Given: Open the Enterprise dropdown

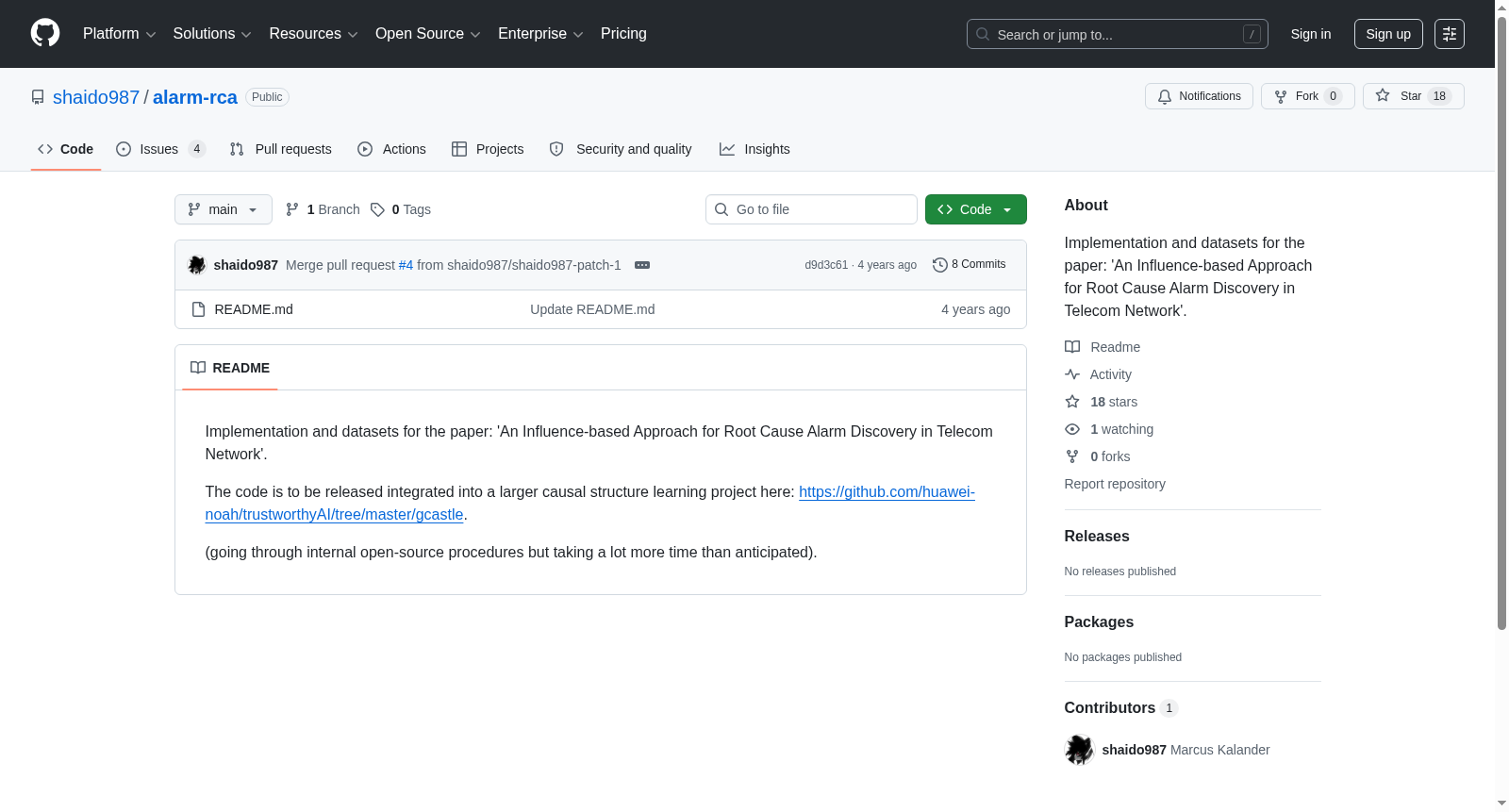Looking at the screenshot, I should pos(540,34).
